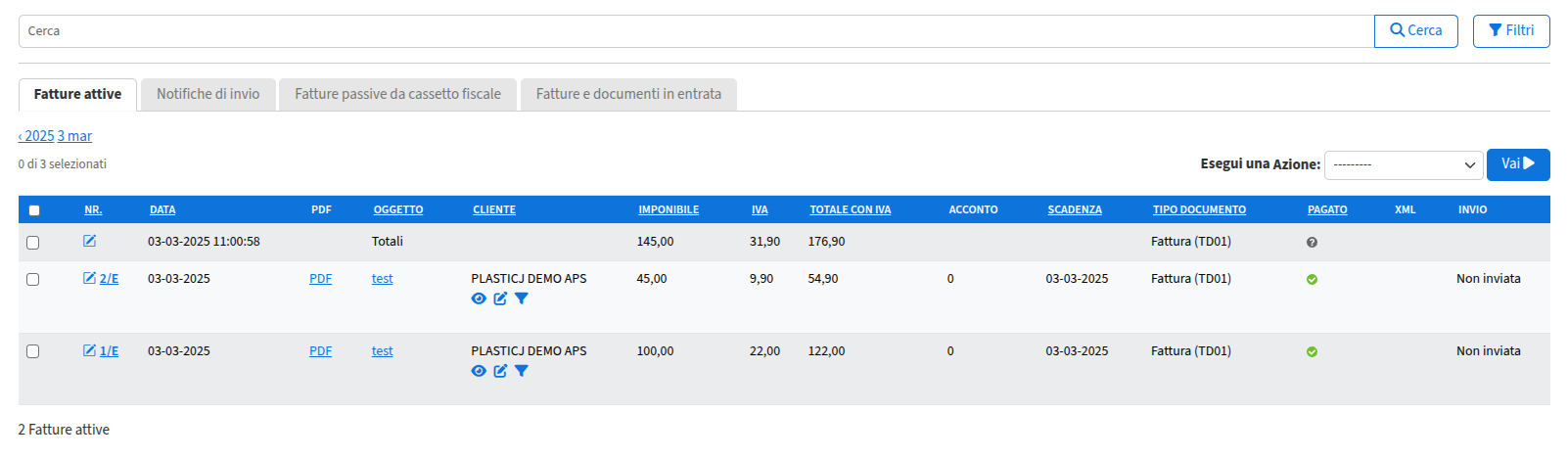
Task: Select the checkbox for invoice 1/E
Action: pos(33,351)
